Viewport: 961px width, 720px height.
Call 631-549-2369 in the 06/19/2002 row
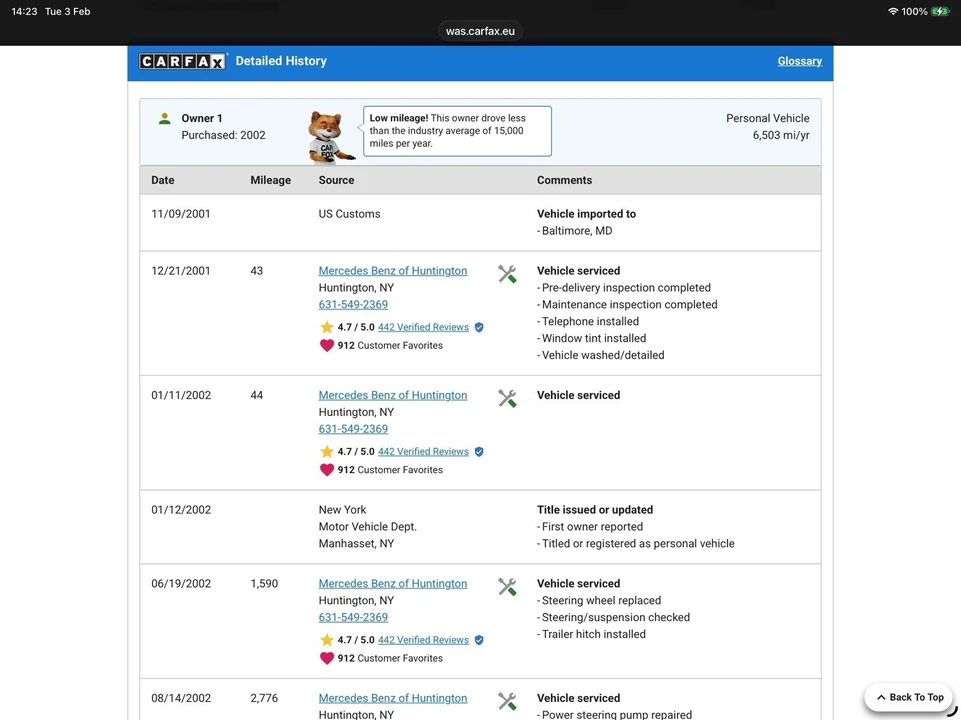[x=353, y=617]
